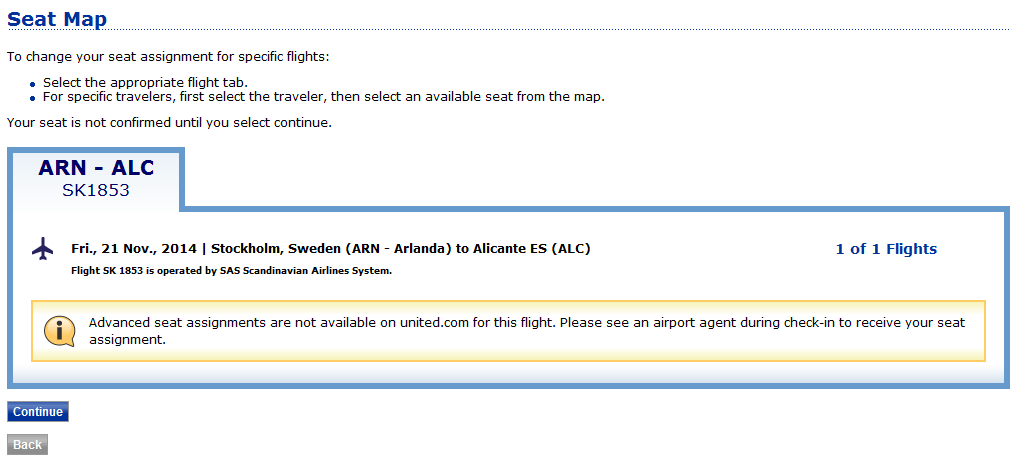Click the 'Fri., 21 Nov., 2014' flight date
Image resolution: width=1015 pixels, height=462 pixels.
pos(134,249)
